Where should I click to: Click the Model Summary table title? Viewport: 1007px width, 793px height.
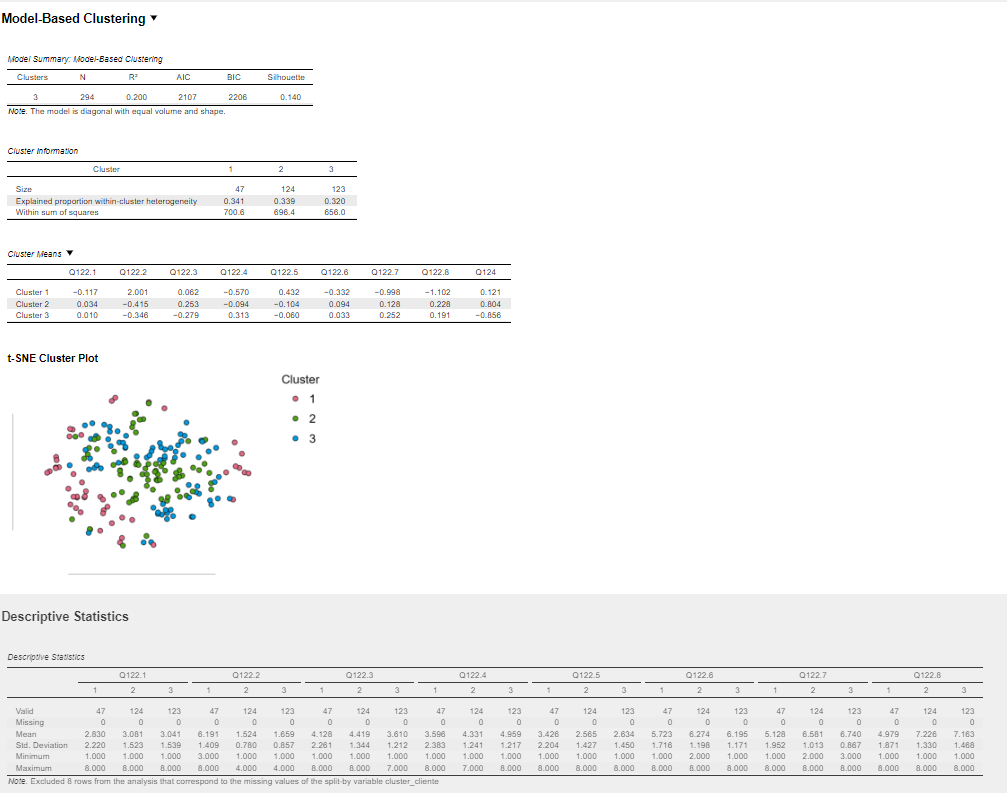tap(85, 59)
